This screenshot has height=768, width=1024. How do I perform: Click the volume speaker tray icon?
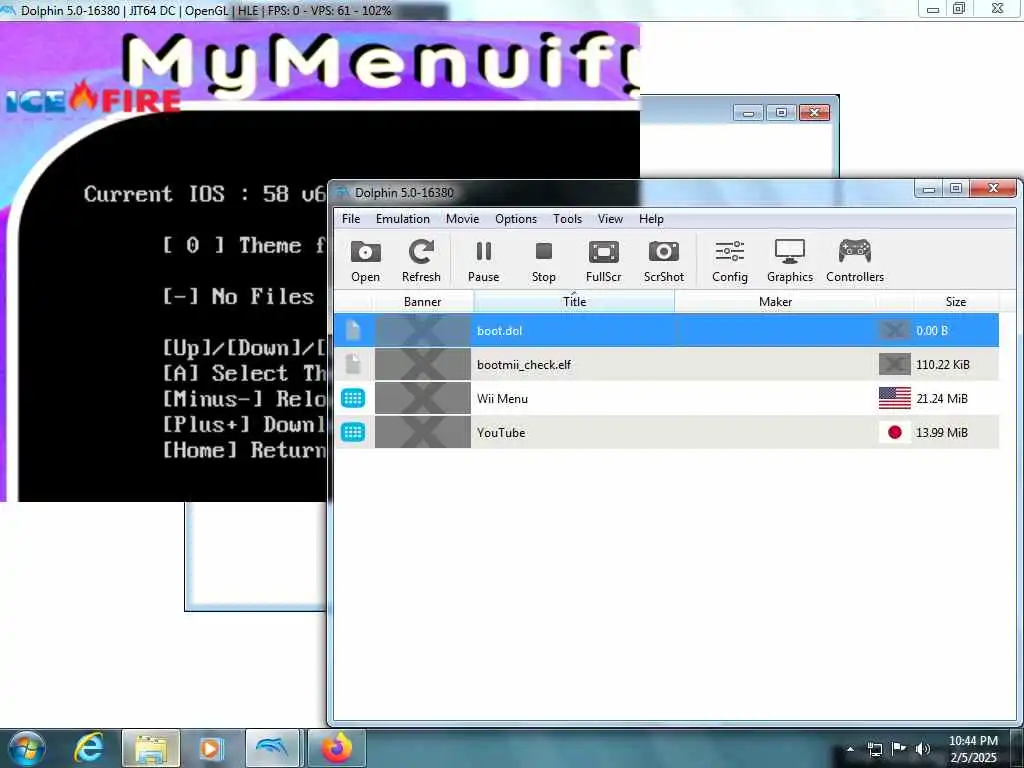click(922, 749)
